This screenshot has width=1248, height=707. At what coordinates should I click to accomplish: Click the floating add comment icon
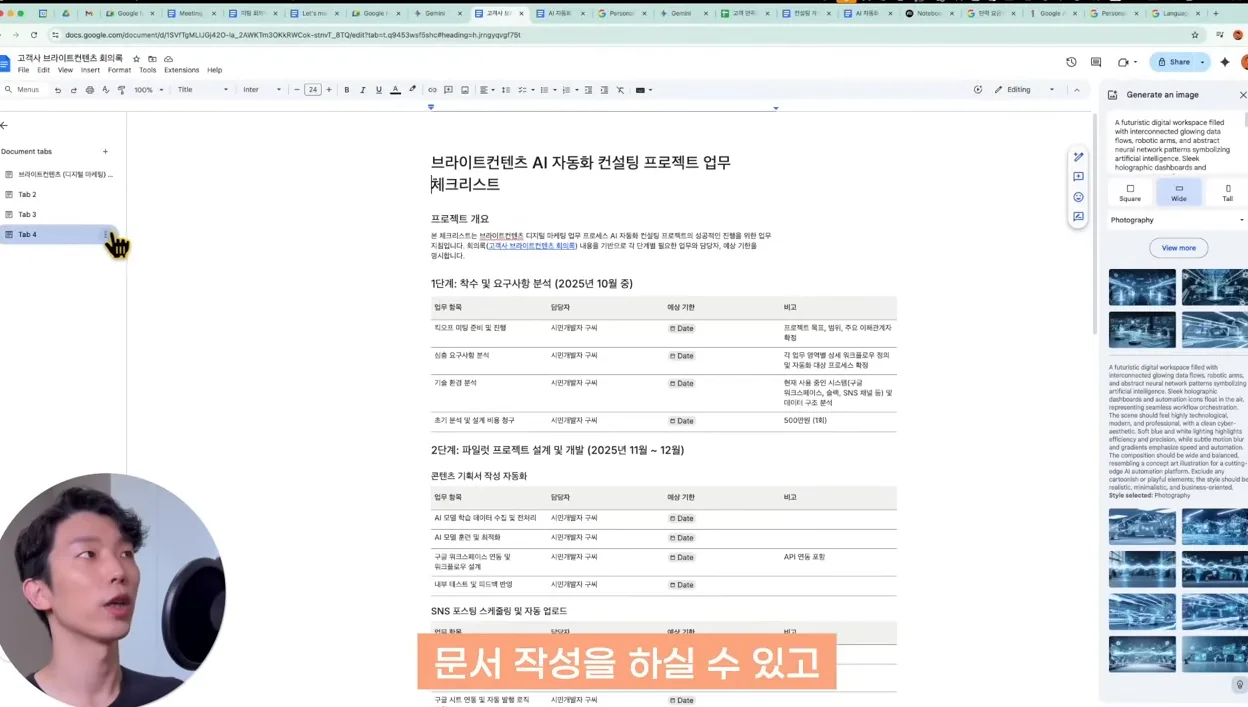click(x=1078, y=177)
